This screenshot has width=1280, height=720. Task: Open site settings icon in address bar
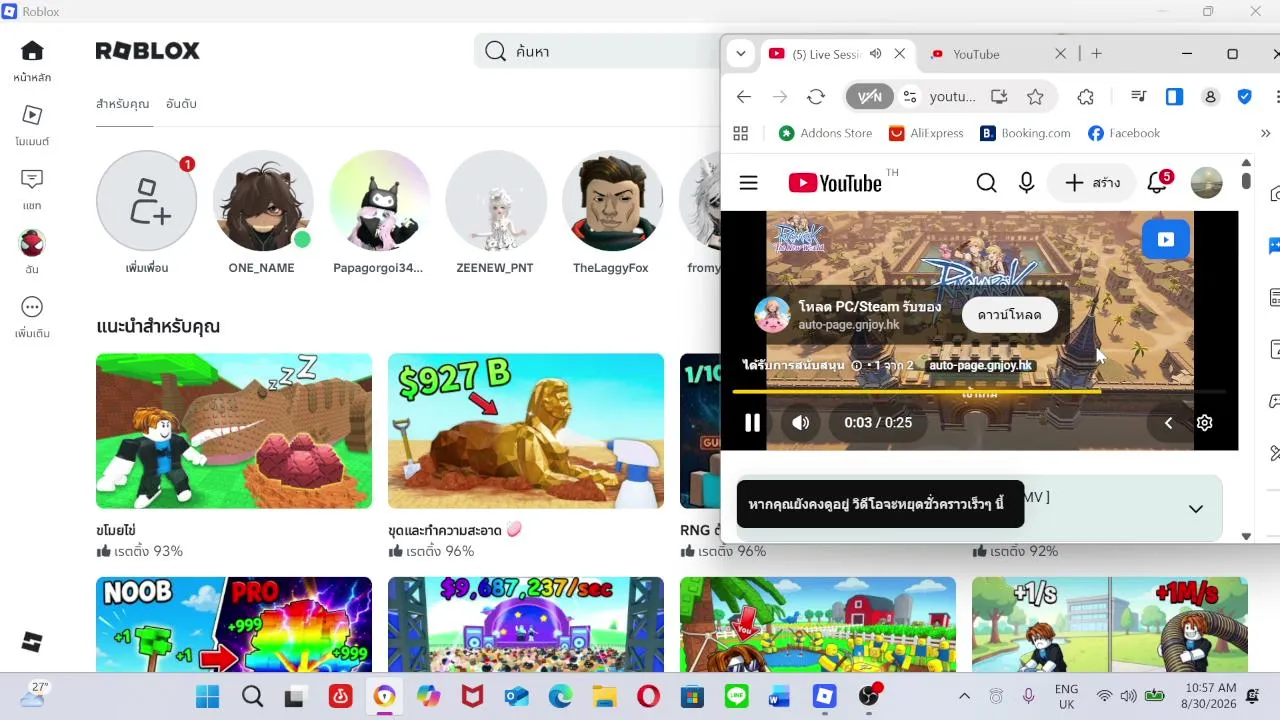click(x=910, y=97)
